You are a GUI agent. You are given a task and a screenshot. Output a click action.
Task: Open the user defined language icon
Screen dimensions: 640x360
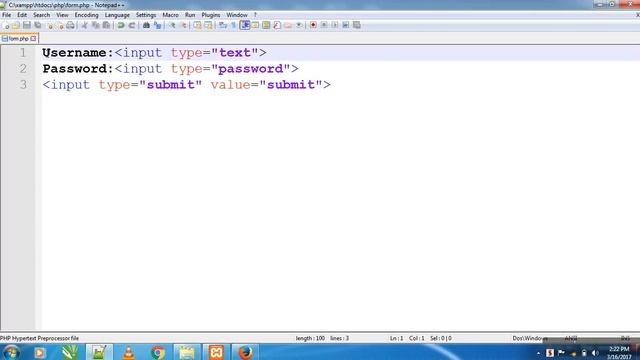(256, 25)
